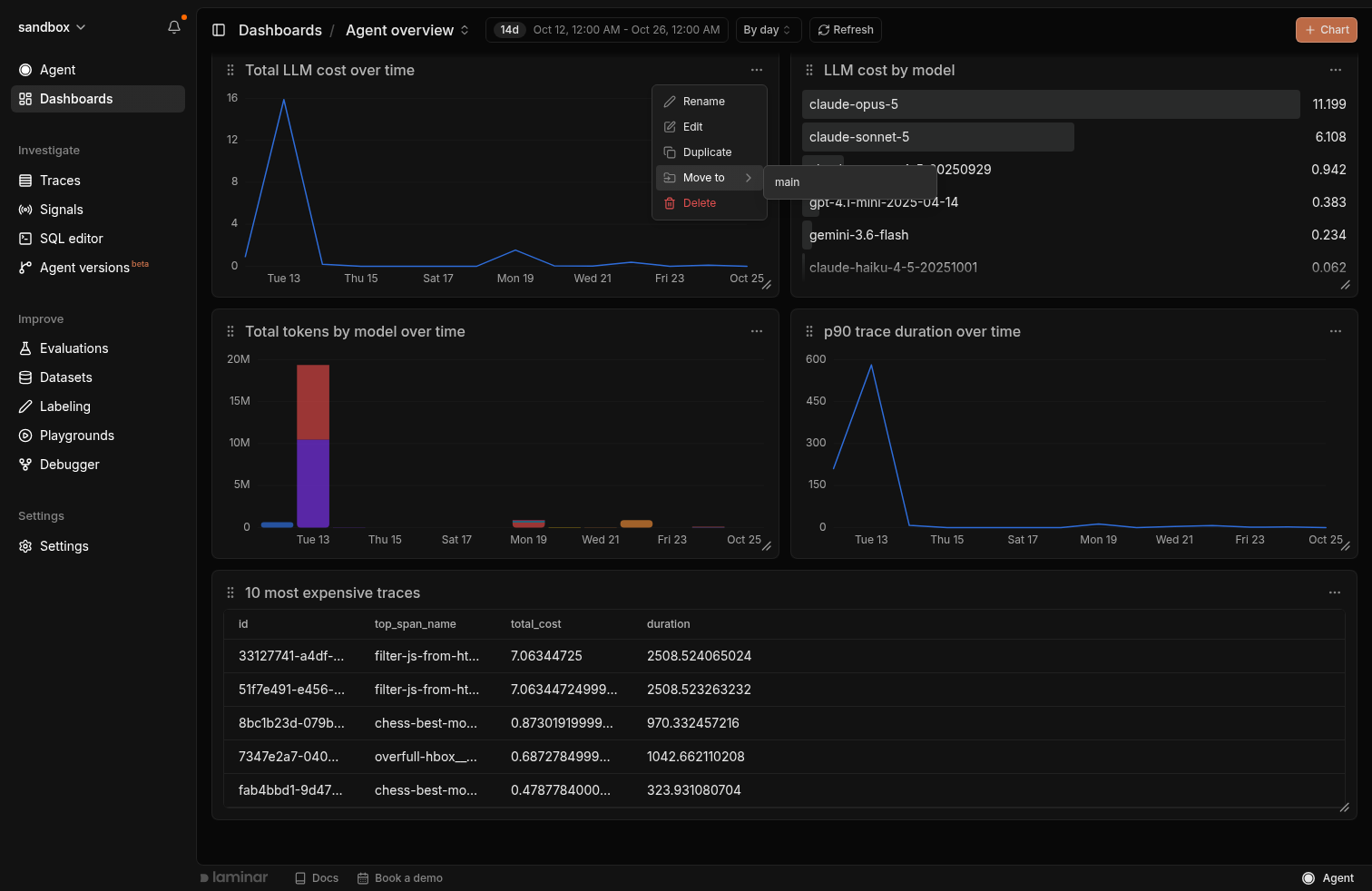The height and width of the screenshot is (891, 1372).
Task: Open Labeling in sidebar
Action: click(x=98, y=406)
